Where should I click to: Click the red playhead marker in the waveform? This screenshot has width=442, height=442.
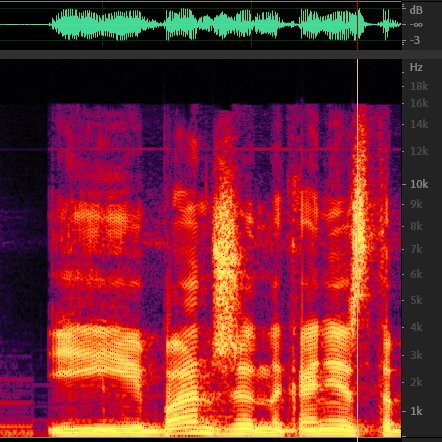point(357,25)
